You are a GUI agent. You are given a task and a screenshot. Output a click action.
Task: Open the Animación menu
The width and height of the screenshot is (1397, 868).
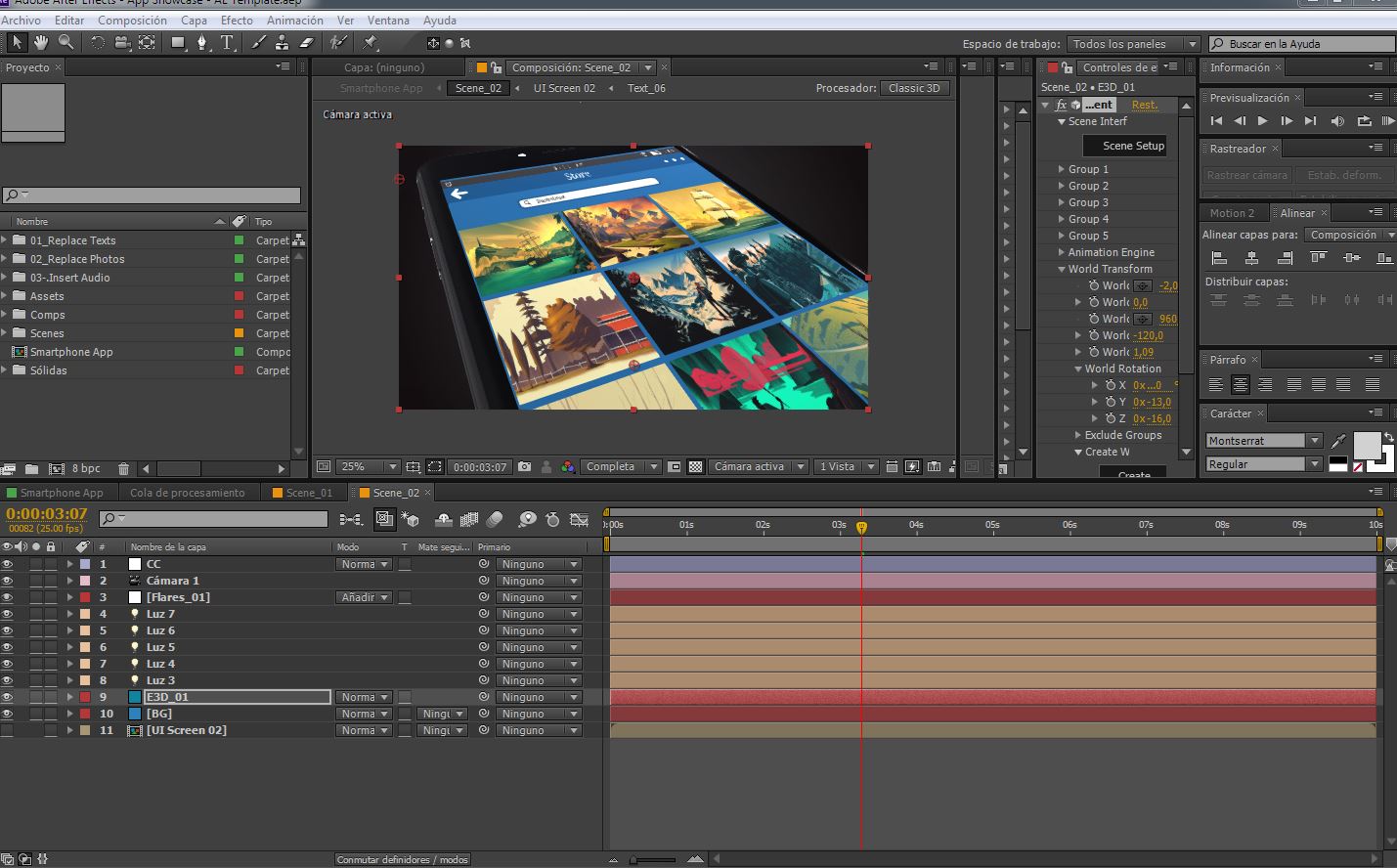click(295, 21)
